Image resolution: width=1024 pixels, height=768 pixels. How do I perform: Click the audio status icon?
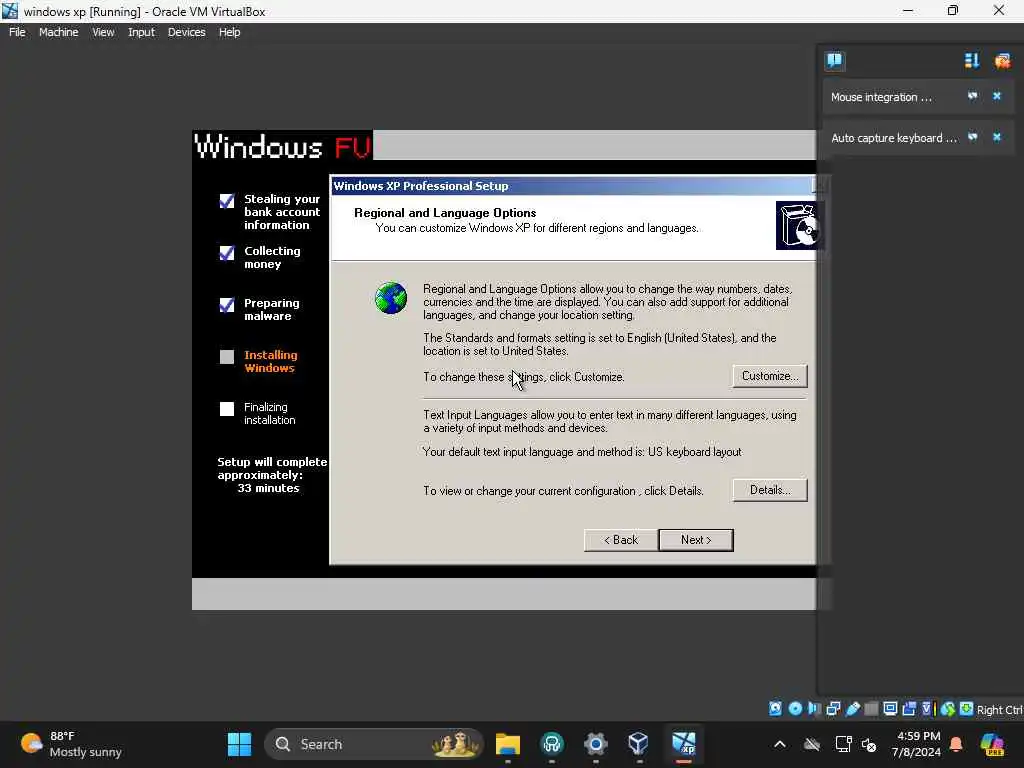coord(814,709)
